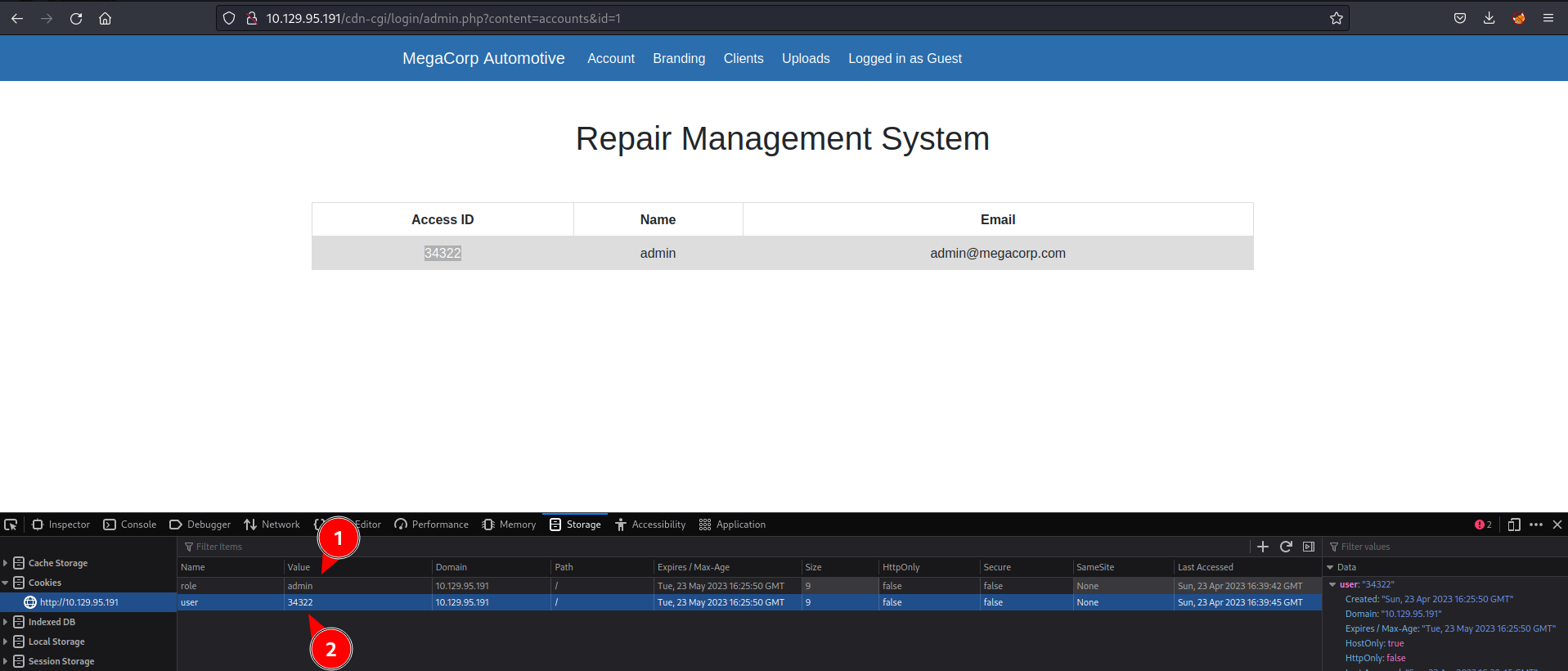Click the FoxyProxy extension icon
Viewport: 1568px width, 671px height.
(x=1519, y=18)
